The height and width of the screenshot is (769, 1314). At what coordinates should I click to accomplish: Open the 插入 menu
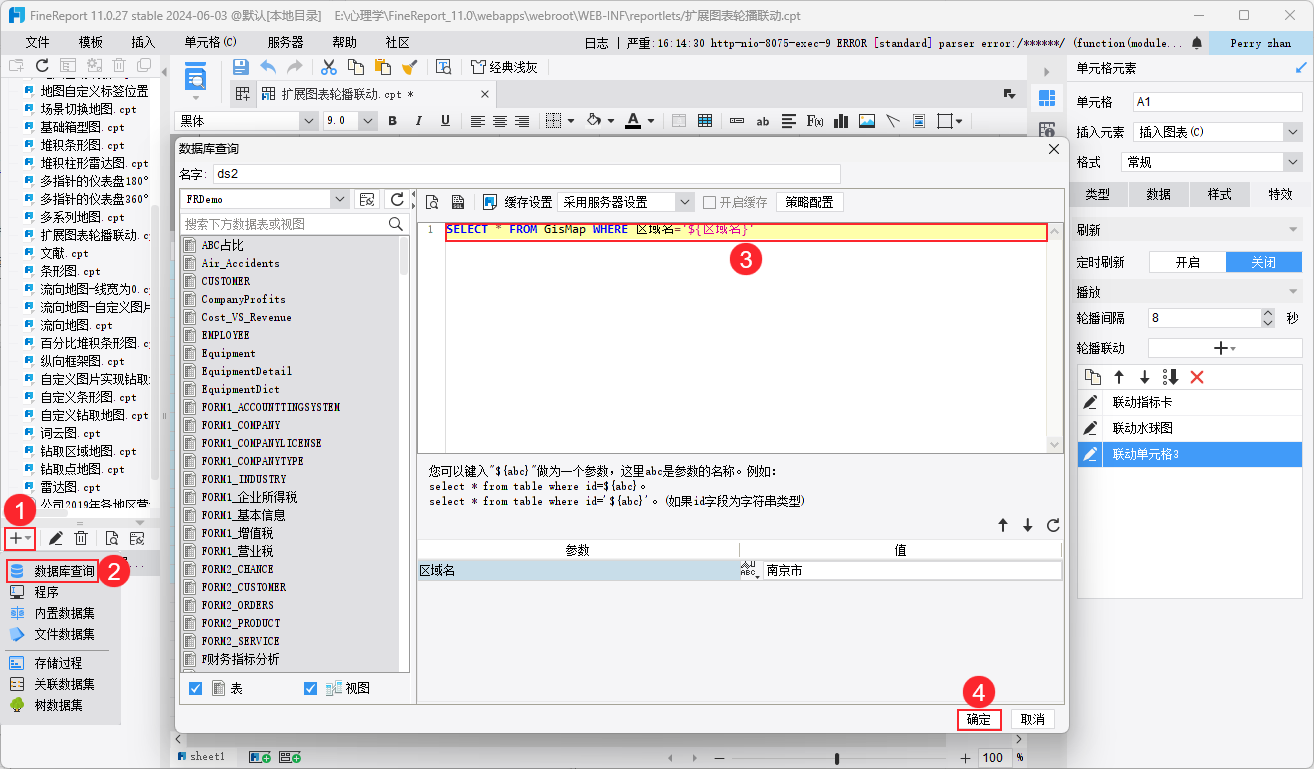144,43
